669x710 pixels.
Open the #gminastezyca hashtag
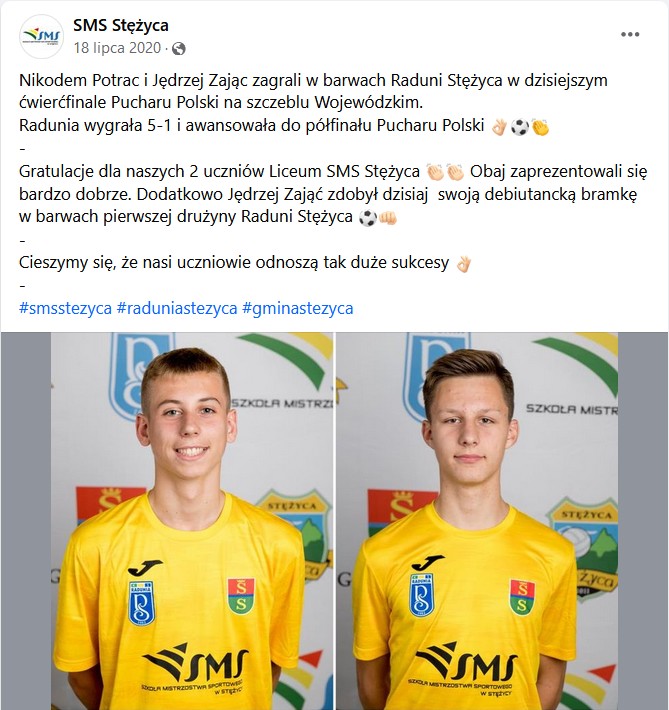pos(298,308)
